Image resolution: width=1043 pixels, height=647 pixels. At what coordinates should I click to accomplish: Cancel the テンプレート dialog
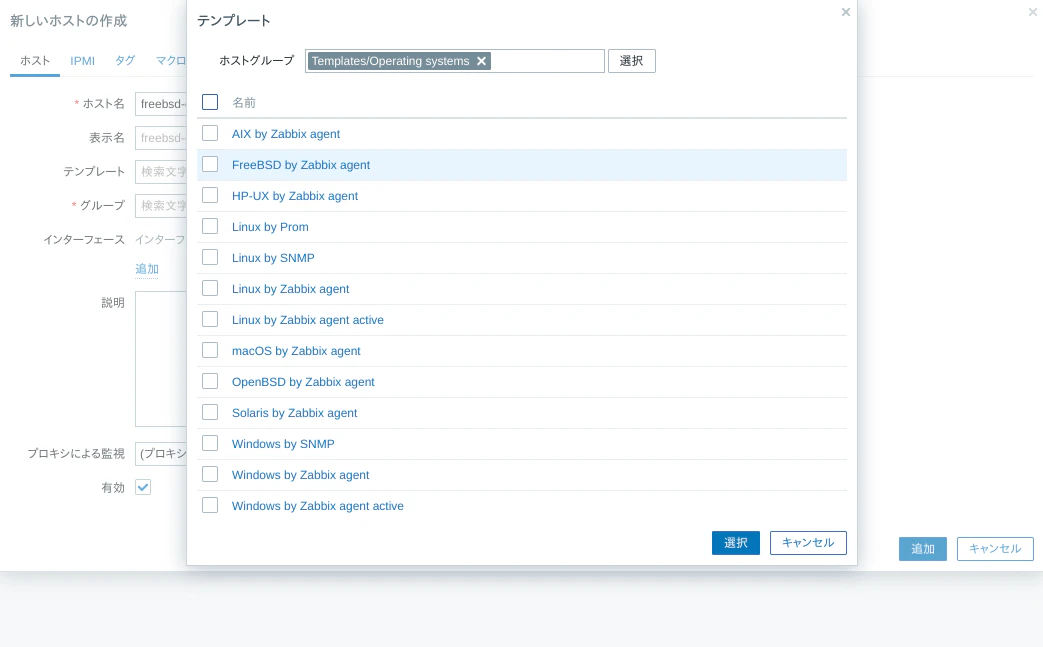(808, 543)
